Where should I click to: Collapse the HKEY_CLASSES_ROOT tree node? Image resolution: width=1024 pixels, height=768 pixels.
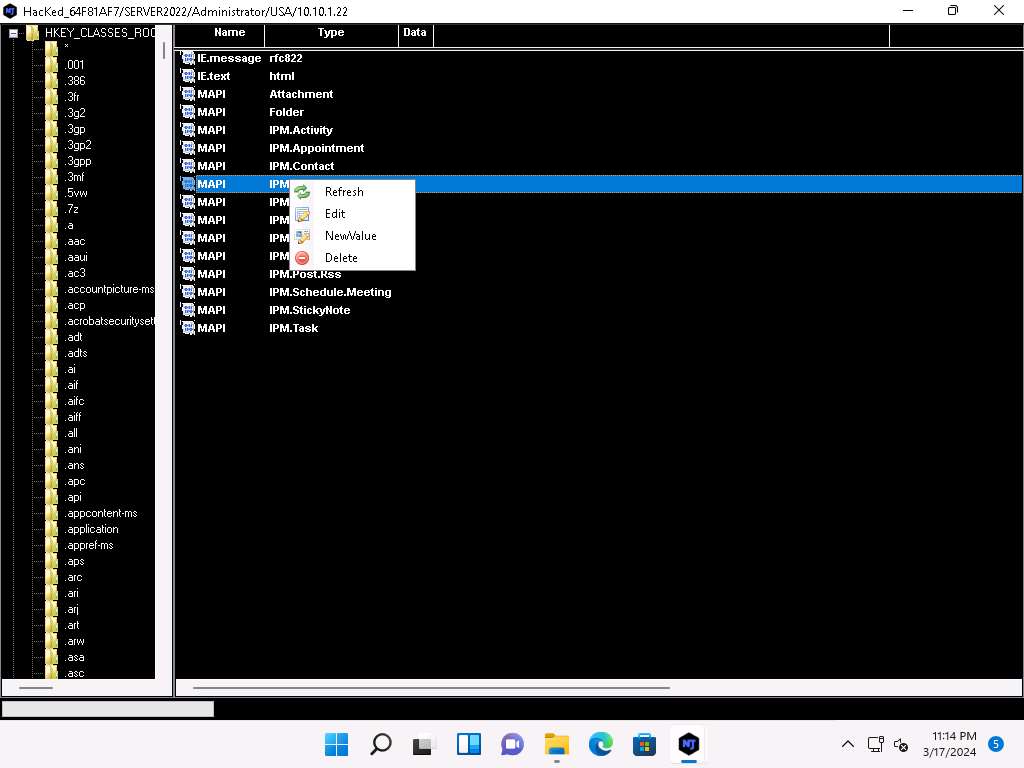[x=13, y=33]
